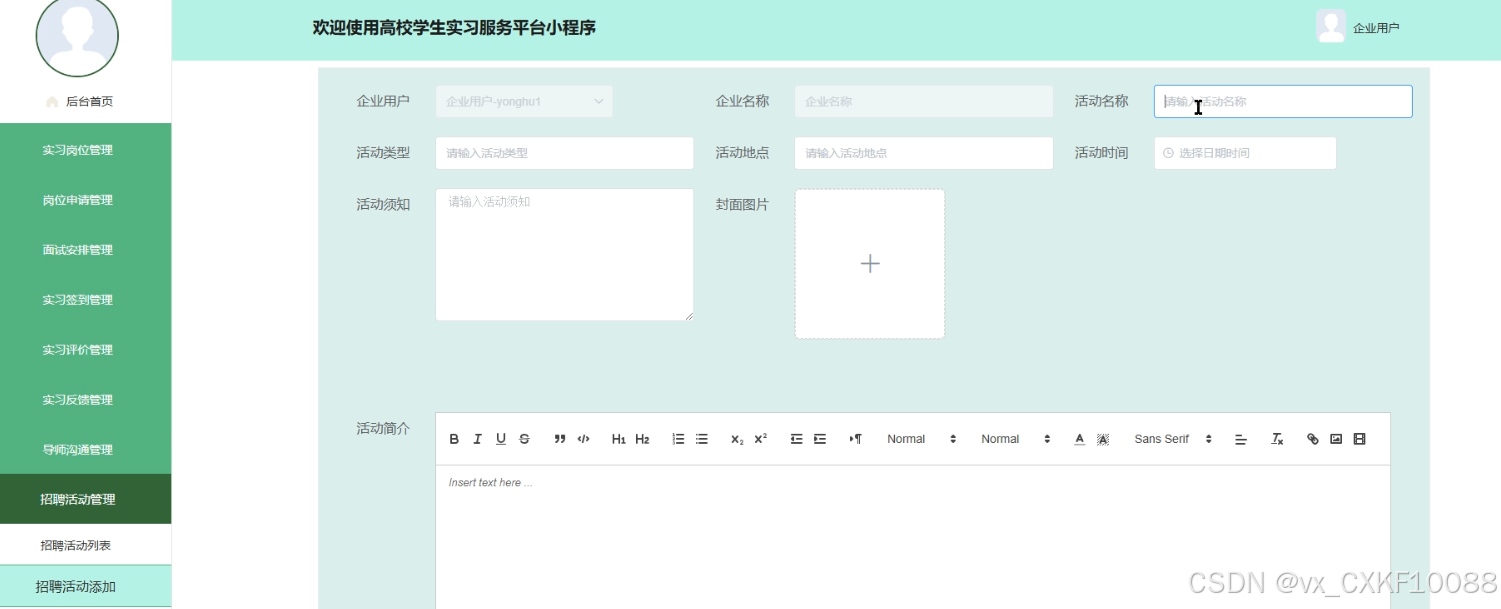Apply superscript formatting

point(761,439)
